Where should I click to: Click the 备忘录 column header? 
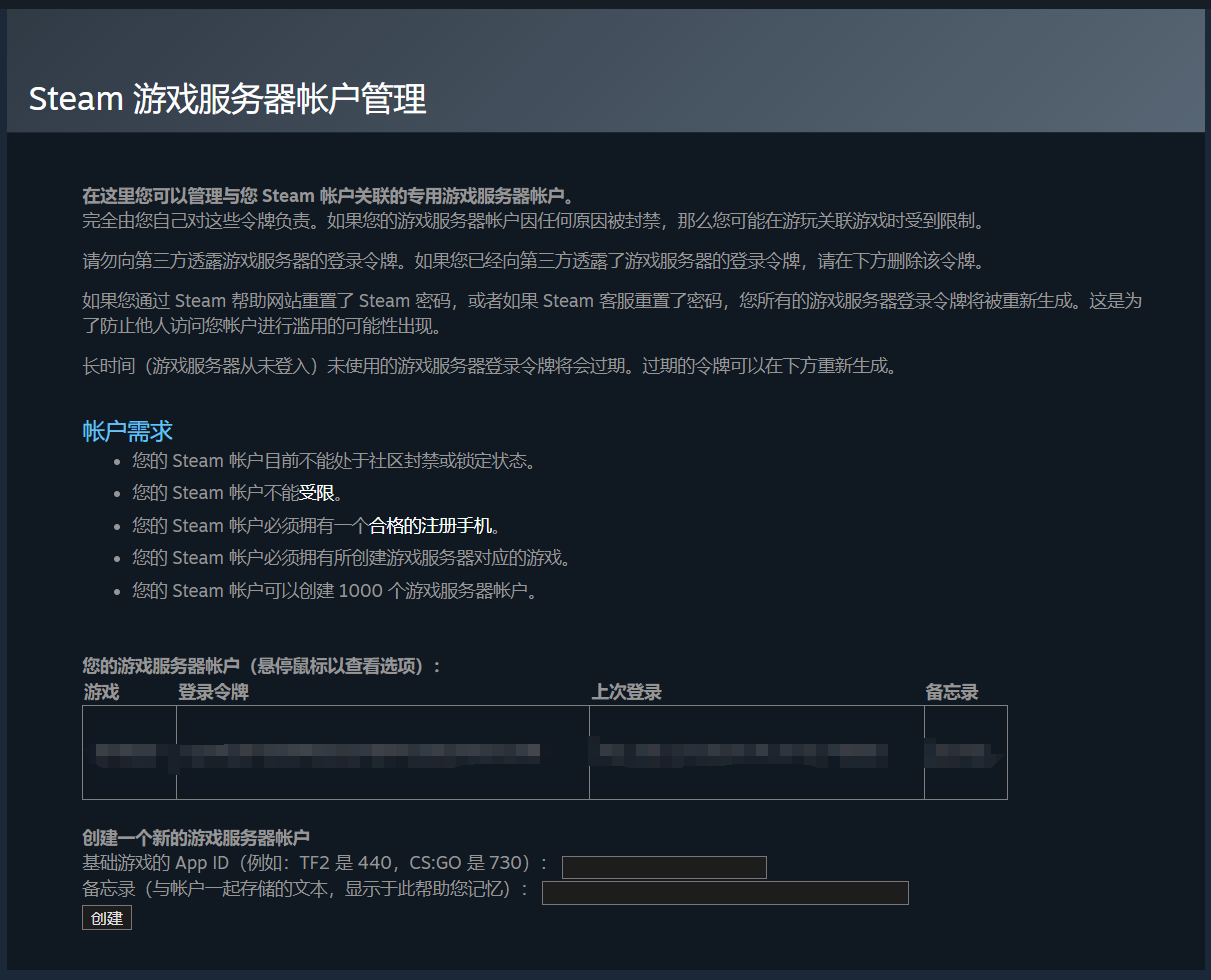click(x=951, y=692)
